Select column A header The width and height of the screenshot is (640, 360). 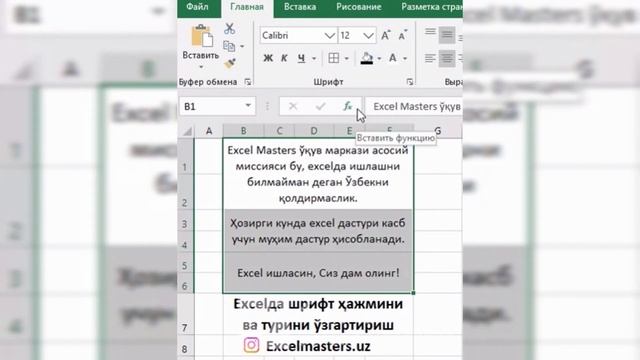click(209, 131)
